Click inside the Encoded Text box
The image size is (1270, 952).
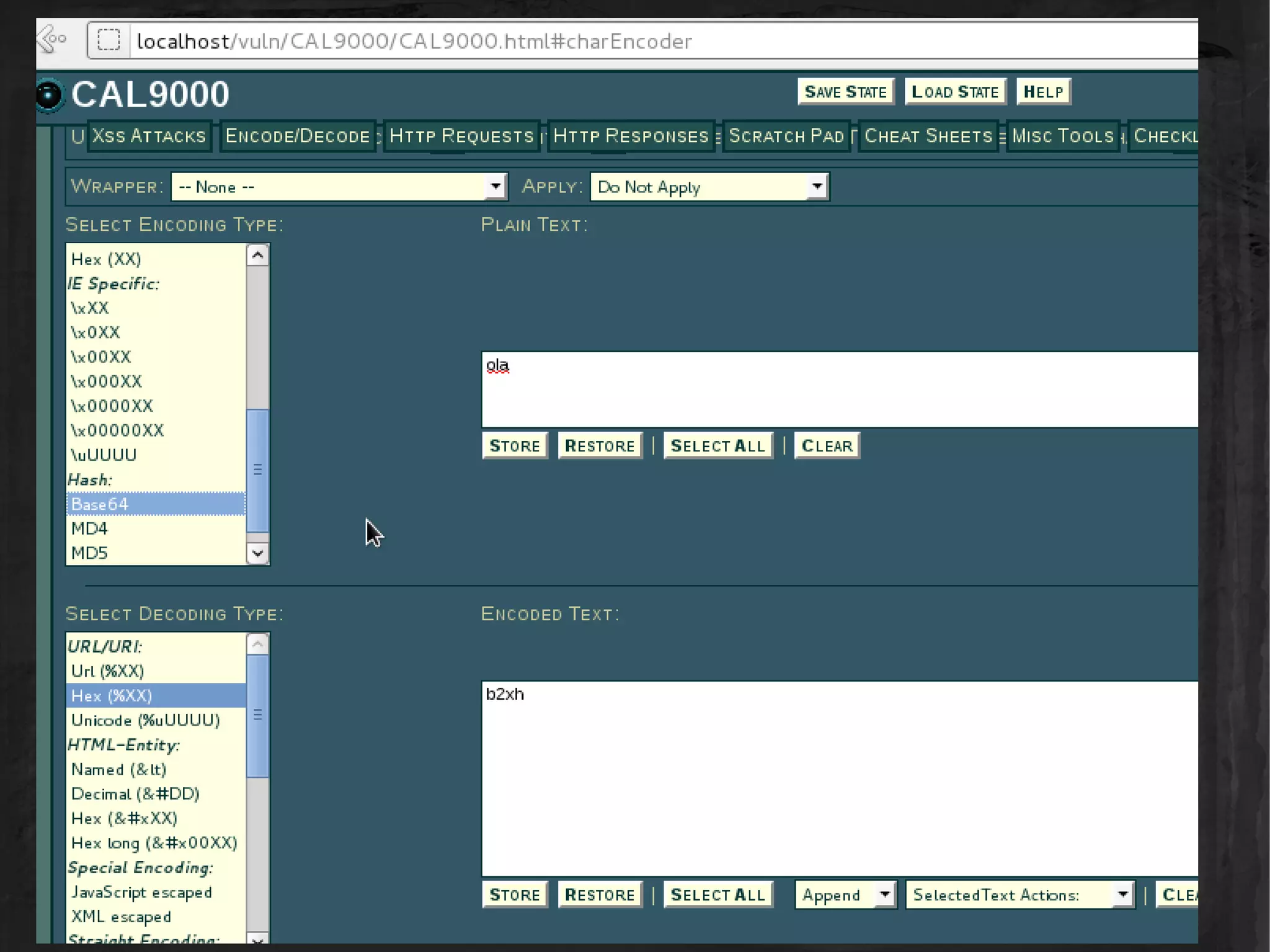(x=837, y=778)
